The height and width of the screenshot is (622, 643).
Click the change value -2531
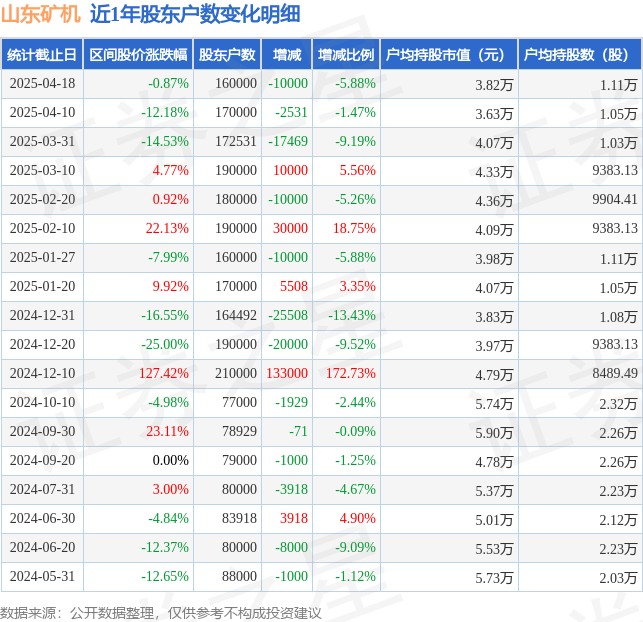[291, 112]
